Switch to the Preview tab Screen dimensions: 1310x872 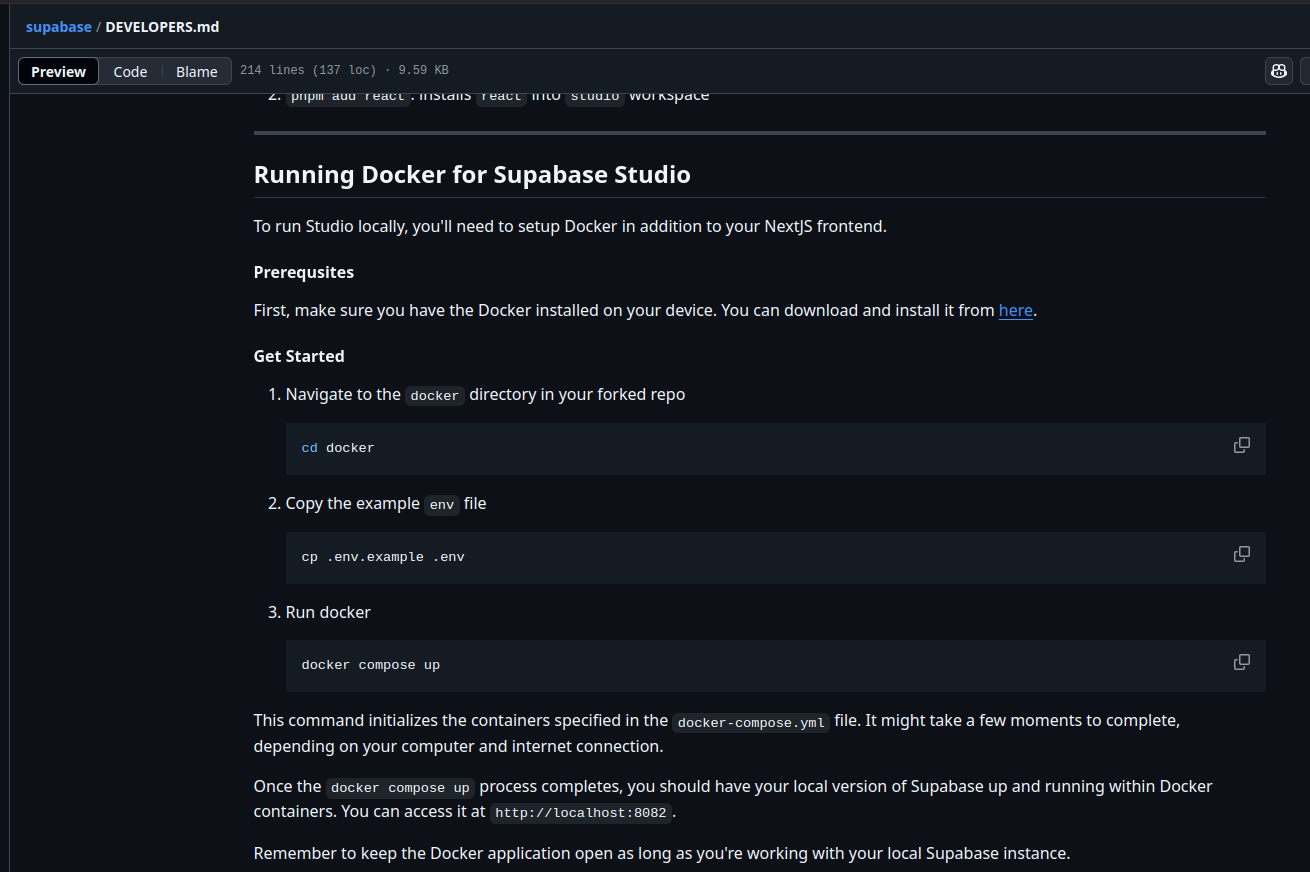(x=59, y=71)
